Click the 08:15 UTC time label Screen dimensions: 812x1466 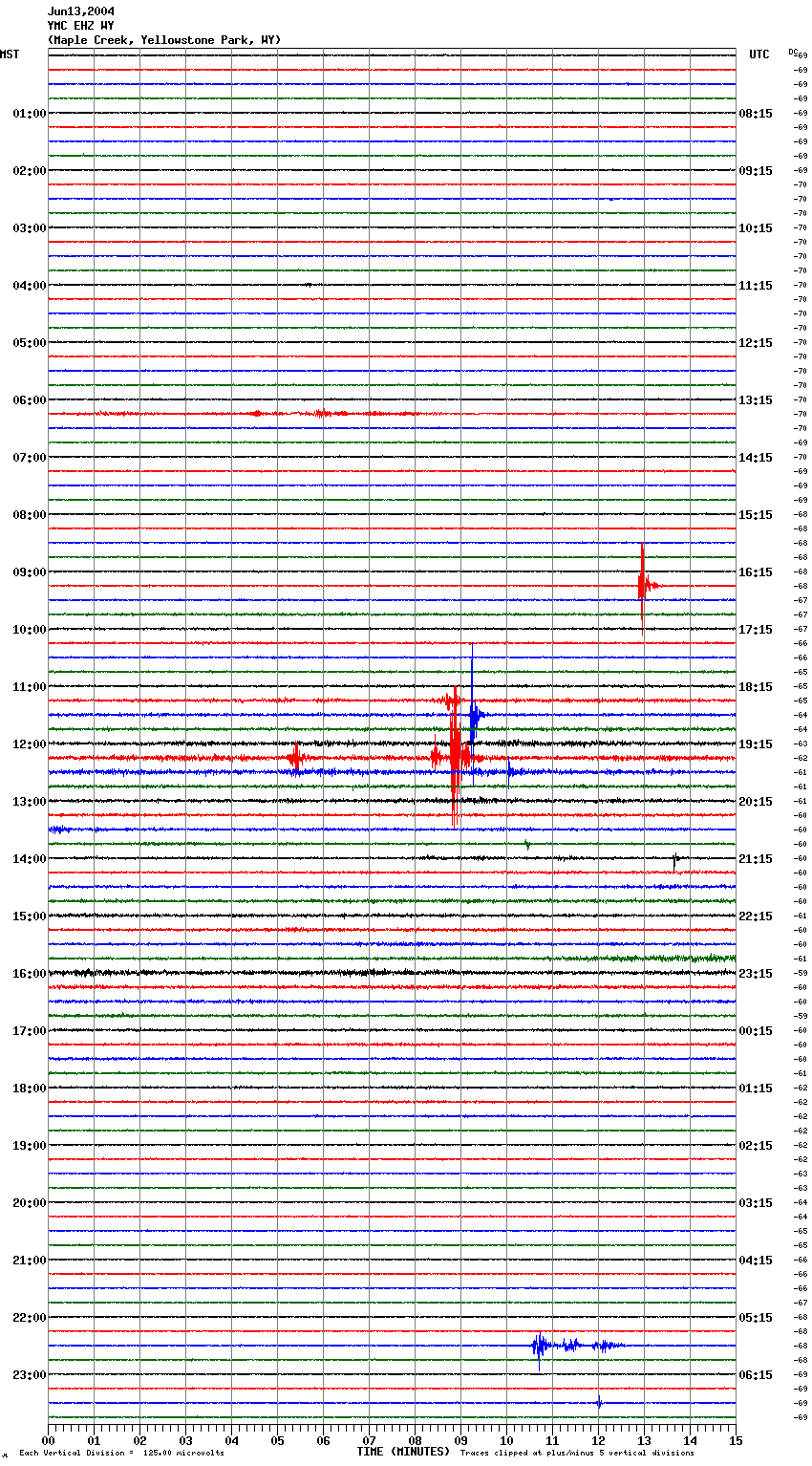756,114
